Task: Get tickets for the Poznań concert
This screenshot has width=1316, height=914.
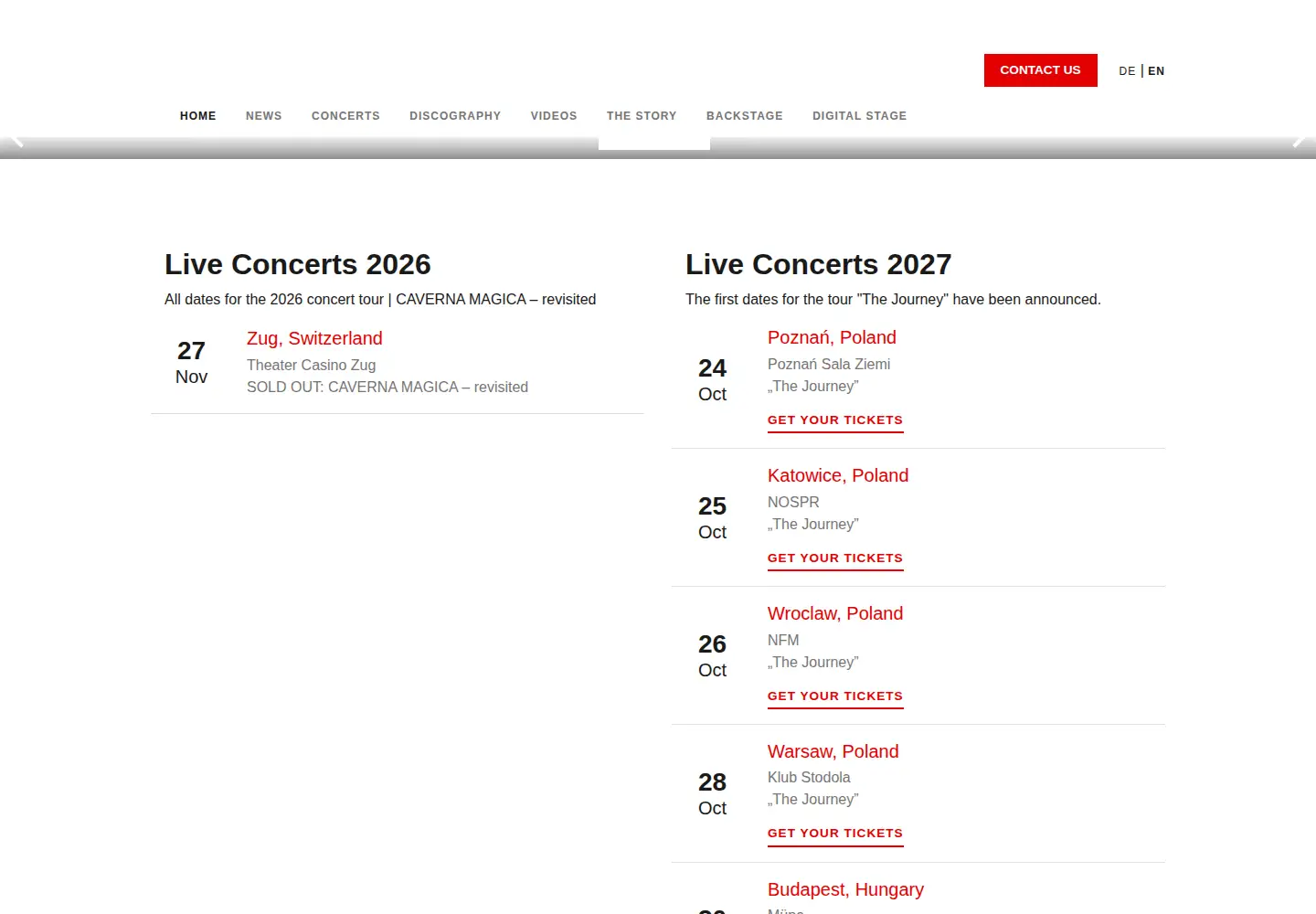Action: (835, 420)
